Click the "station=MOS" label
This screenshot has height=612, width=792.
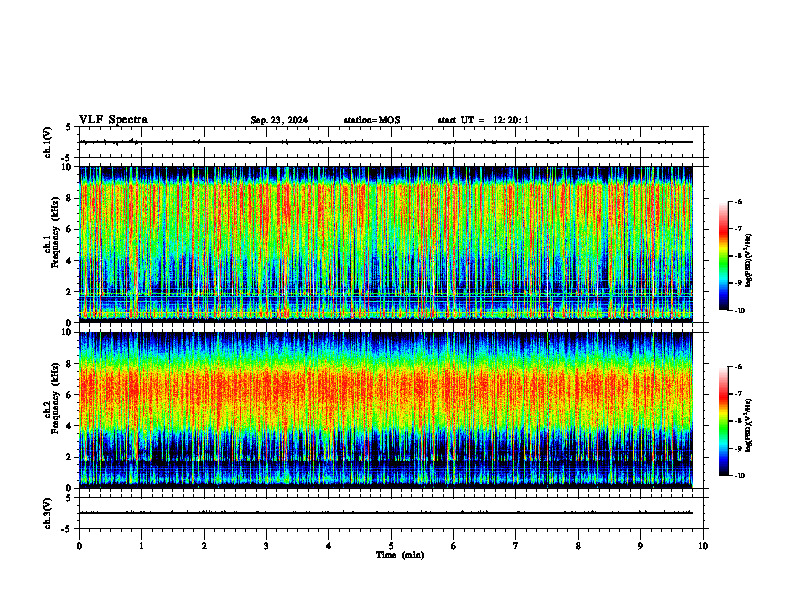pyautogui.click(x=372, y=120)
